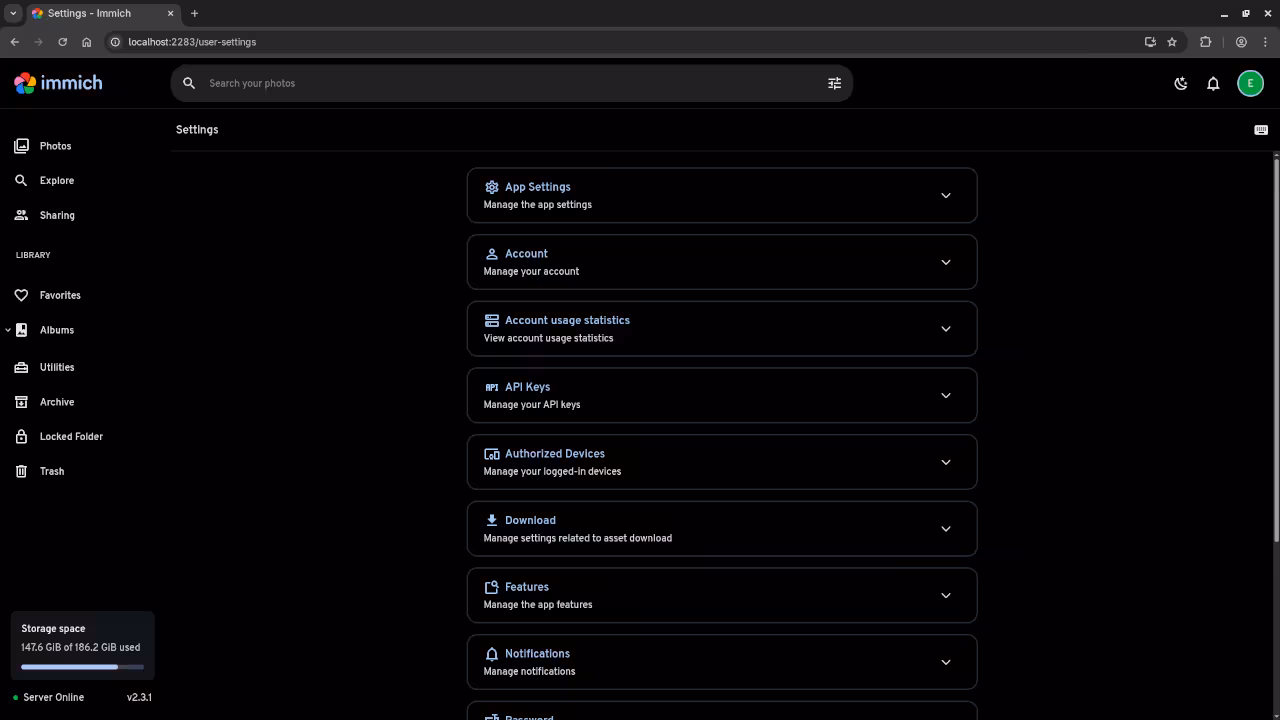
Task: Select Explore from the sidebar
Action: tap(56, 180)
